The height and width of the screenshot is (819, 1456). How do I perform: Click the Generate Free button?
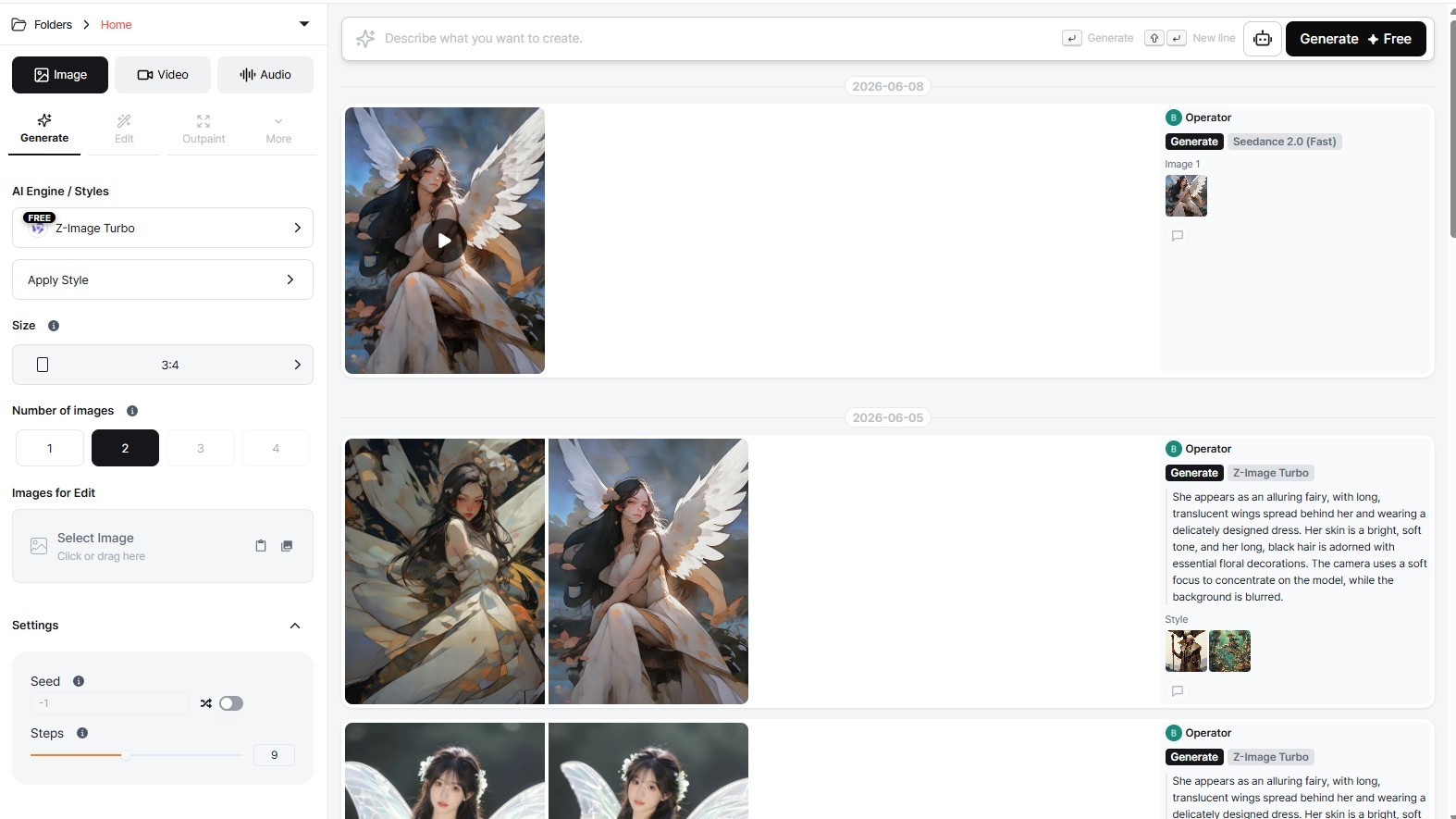point(1356,39)
